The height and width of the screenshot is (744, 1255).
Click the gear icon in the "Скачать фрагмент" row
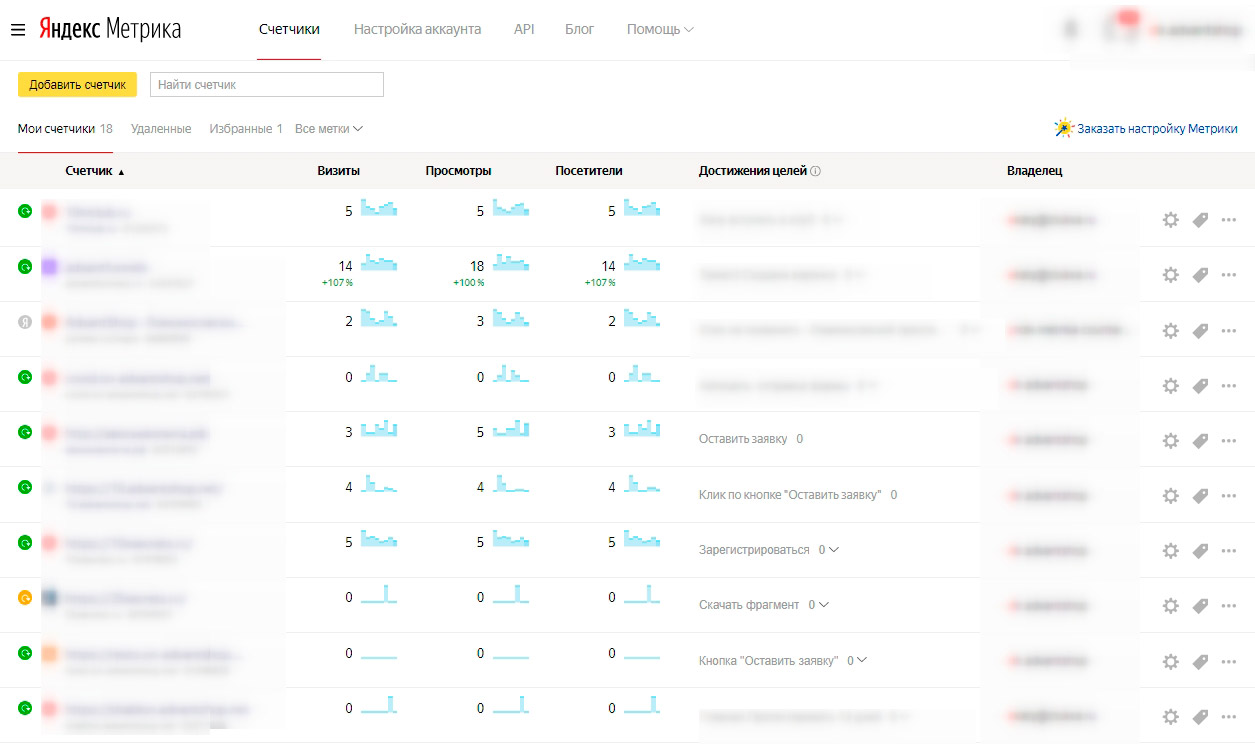pos(1170,605)
